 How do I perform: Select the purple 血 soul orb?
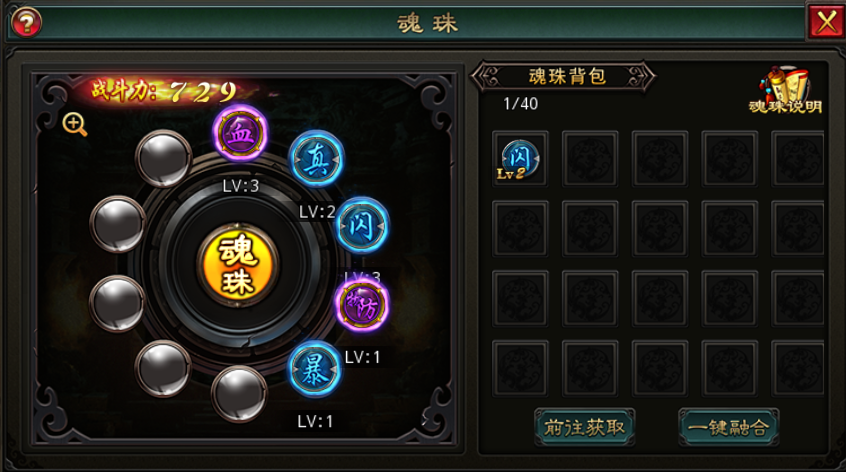pos(240,133)
